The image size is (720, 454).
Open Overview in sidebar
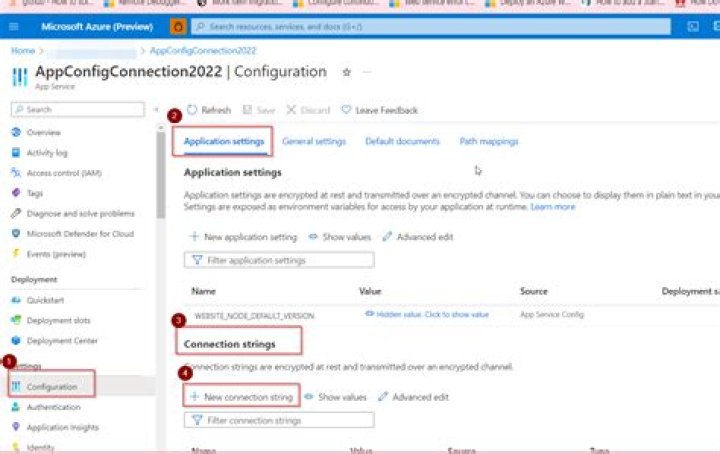click(x=44, y=132)
